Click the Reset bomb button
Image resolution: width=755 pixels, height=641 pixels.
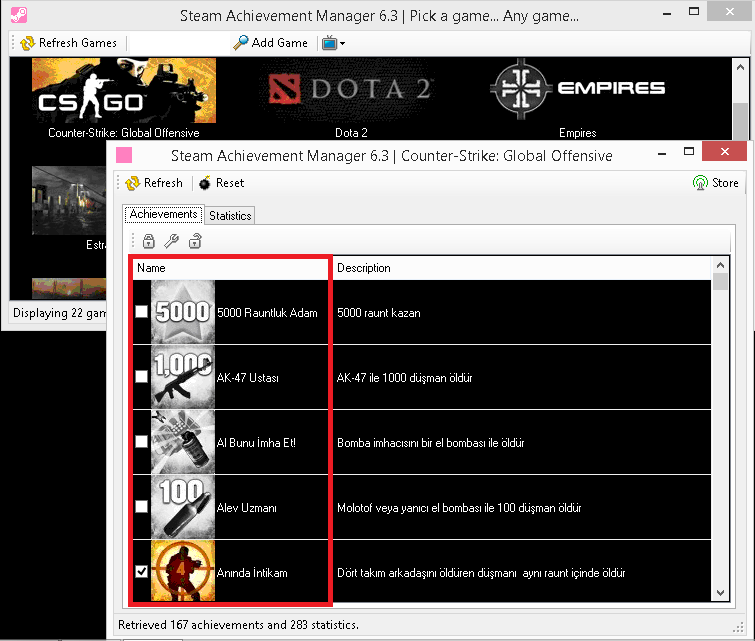point(221,183)
